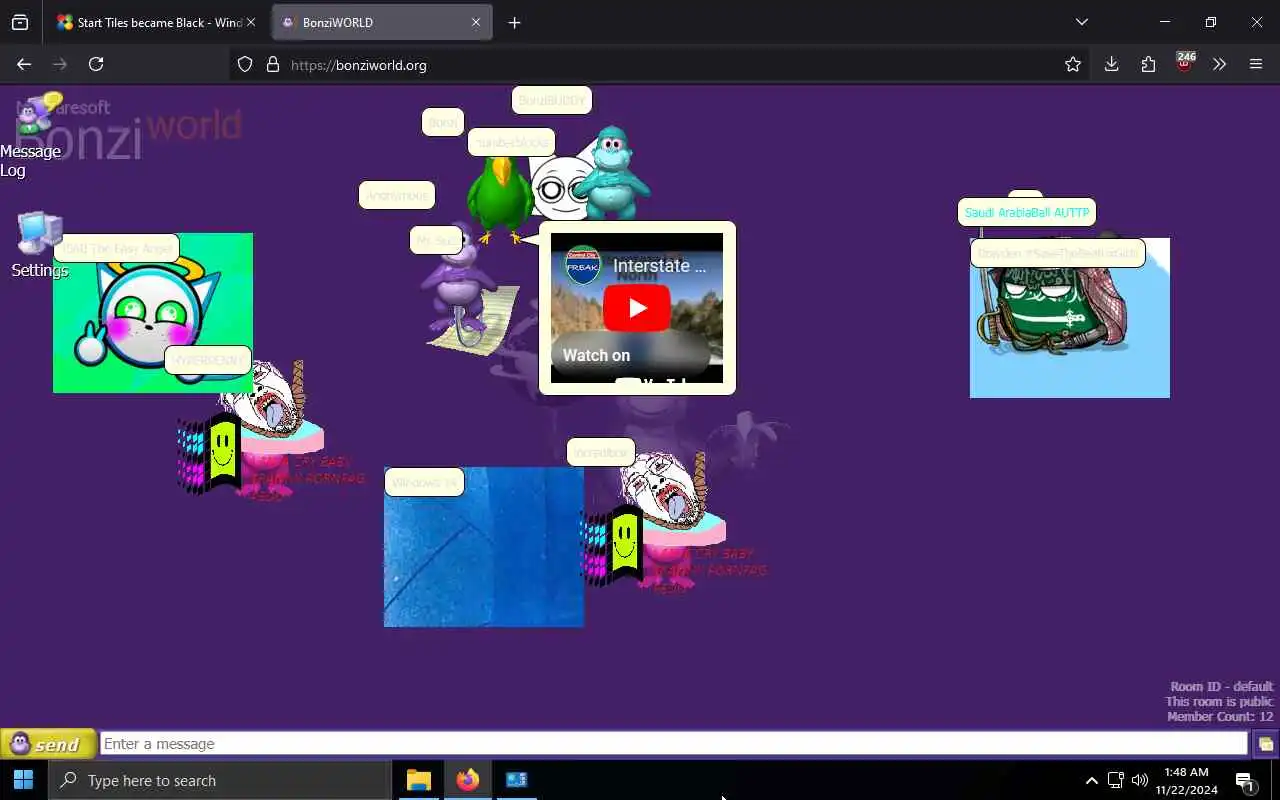This screenshot has height=800, width=1280.
Task: Click the Mr. Suzi name tag
Action: [436, 240]
